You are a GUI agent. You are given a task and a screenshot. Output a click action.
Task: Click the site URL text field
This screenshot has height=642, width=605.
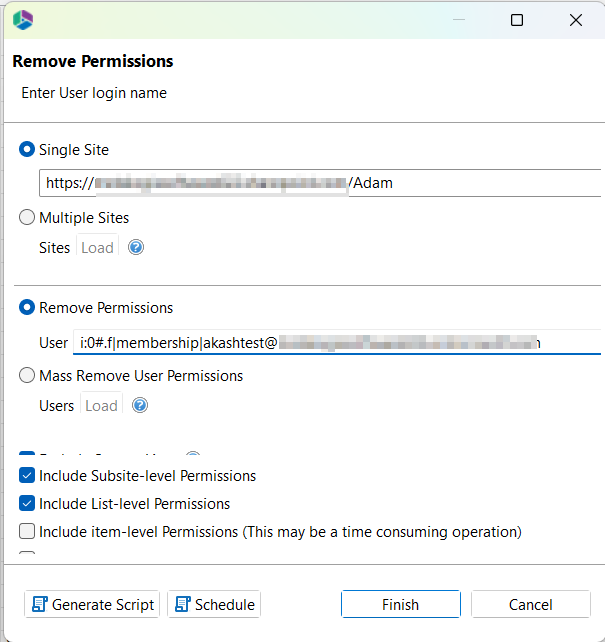click(320, 183)
